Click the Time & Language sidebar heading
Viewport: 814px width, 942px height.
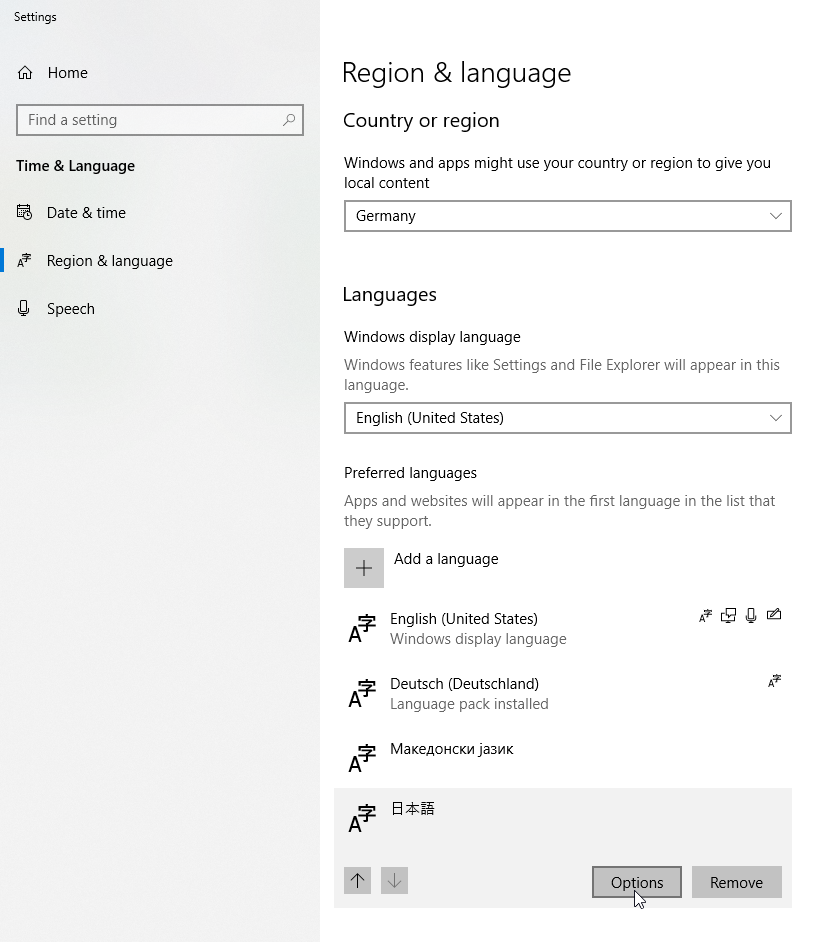click(x=75, y=166)
